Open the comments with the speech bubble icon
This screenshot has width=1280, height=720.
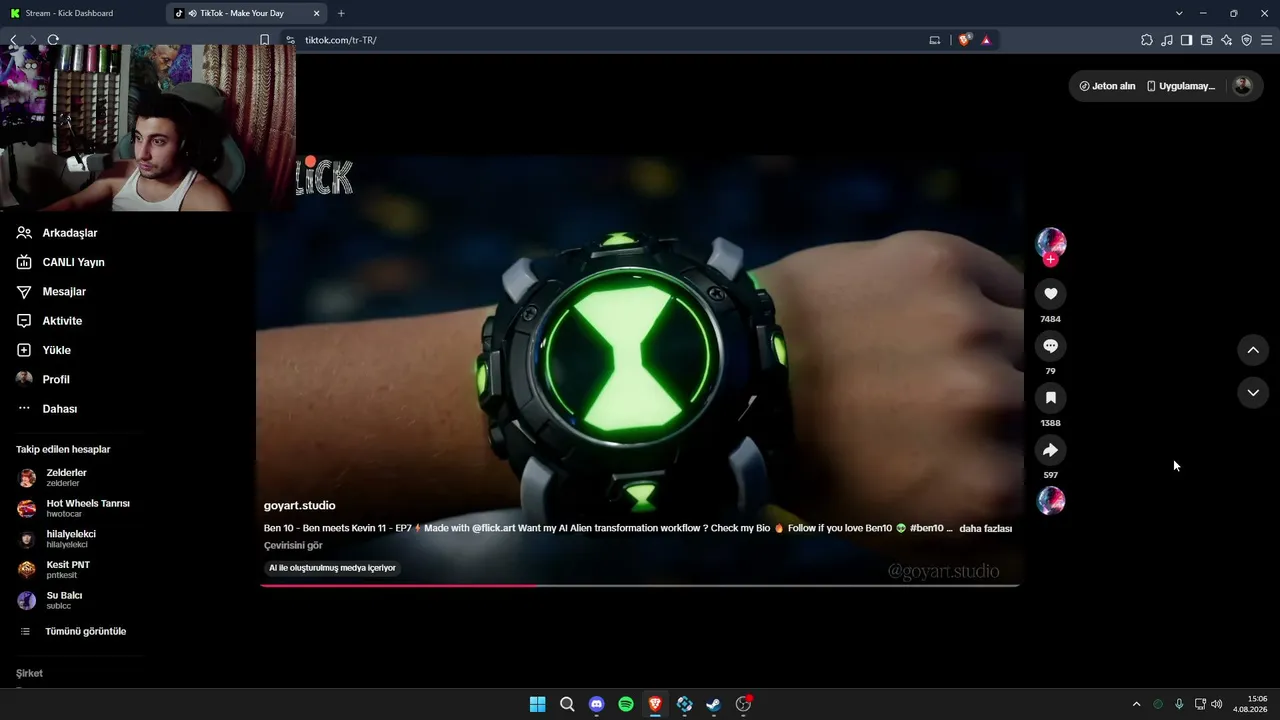point(1050,345)
